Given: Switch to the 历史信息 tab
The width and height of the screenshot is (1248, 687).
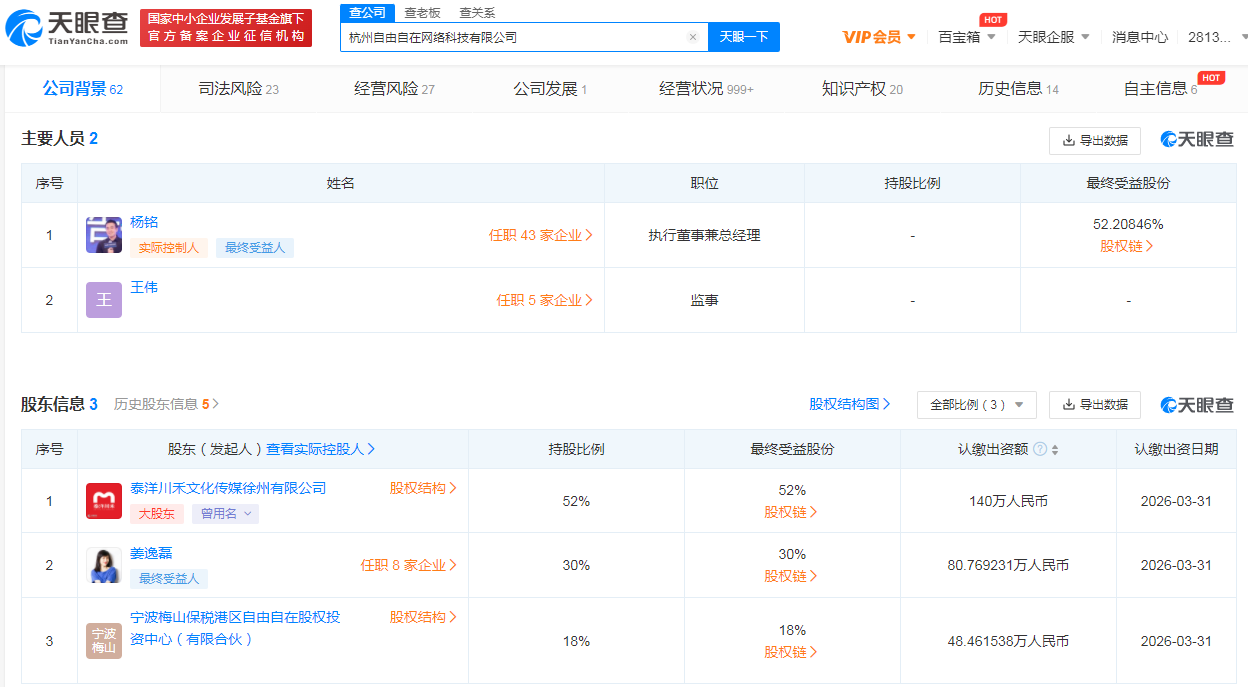Looking at the screenshot, I should click(x=1018, y=89).
